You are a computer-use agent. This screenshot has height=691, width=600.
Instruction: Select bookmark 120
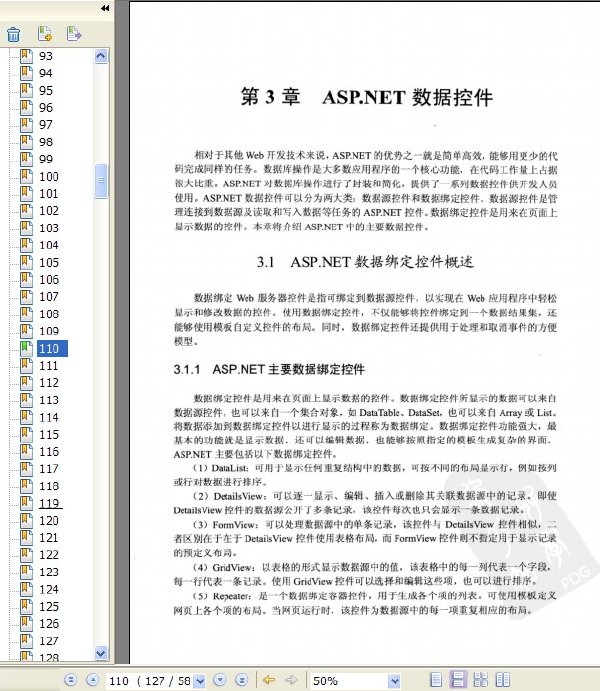49,520
